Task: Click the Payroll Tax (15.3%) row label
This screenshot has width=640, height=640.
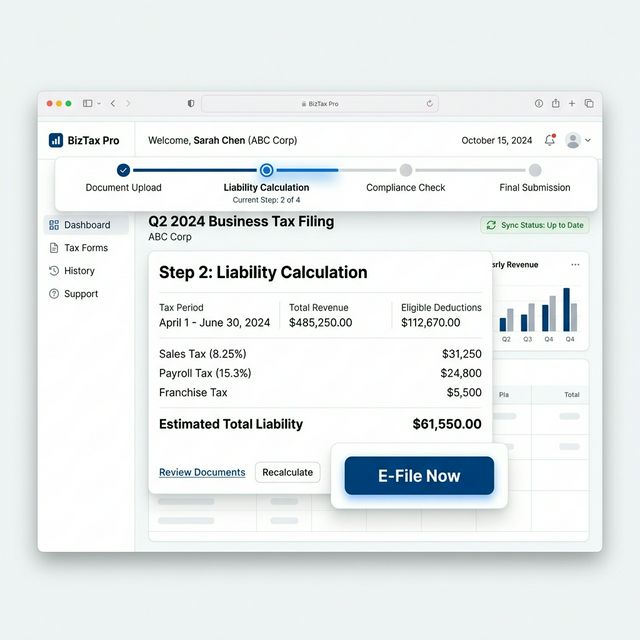Action: [205, 373]
